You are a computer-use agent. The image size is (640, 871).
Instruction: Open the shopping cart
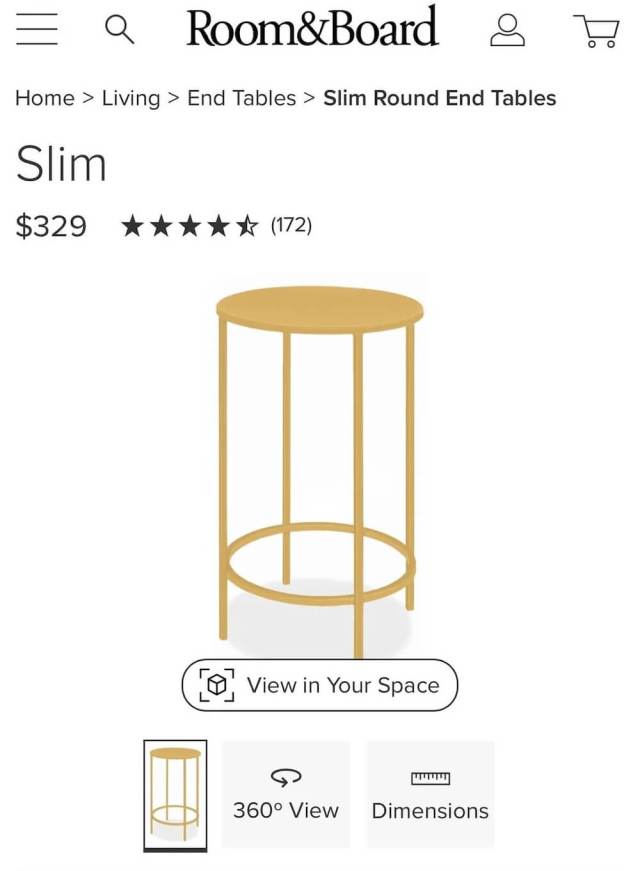(596, 31)
